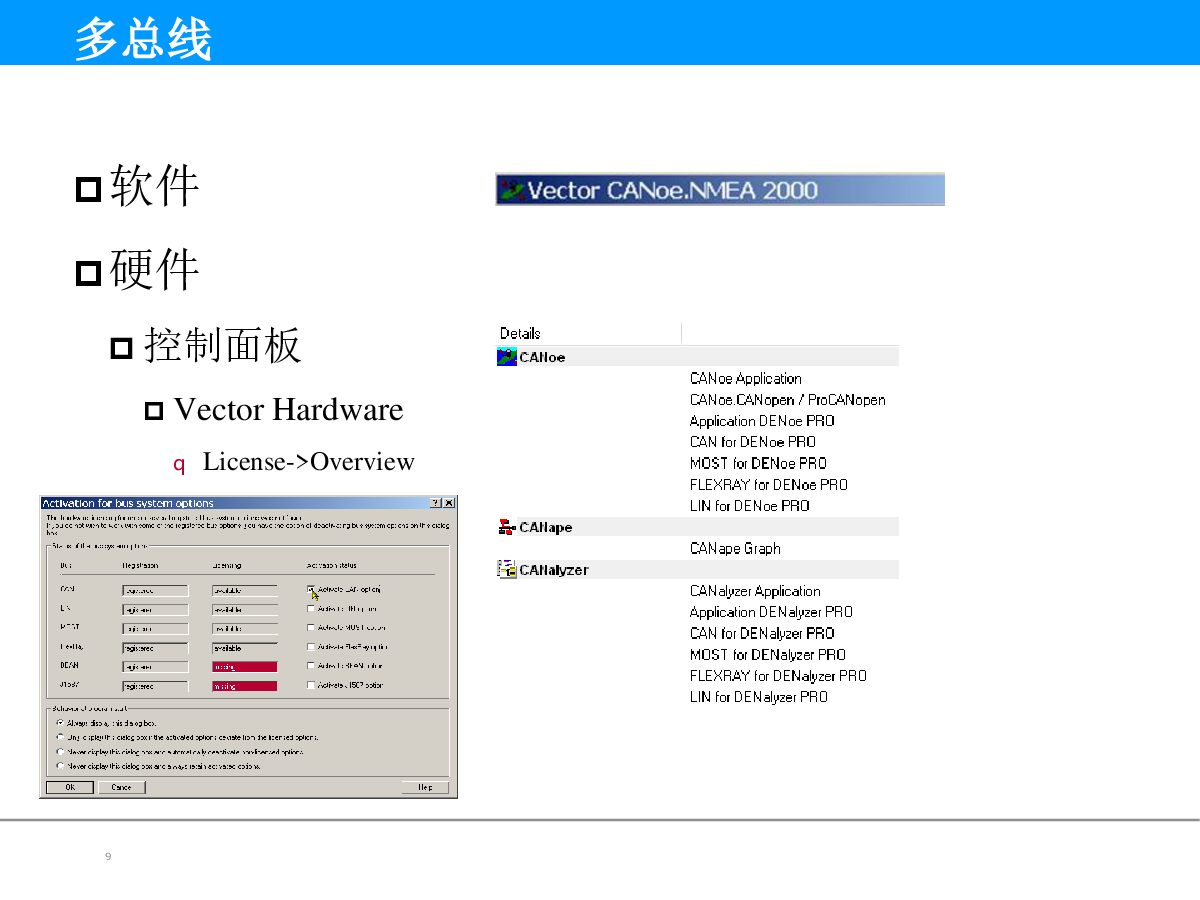Click the '控制面板' bullet text
This screenshot has width=1200, height=900.
[223, 345]
